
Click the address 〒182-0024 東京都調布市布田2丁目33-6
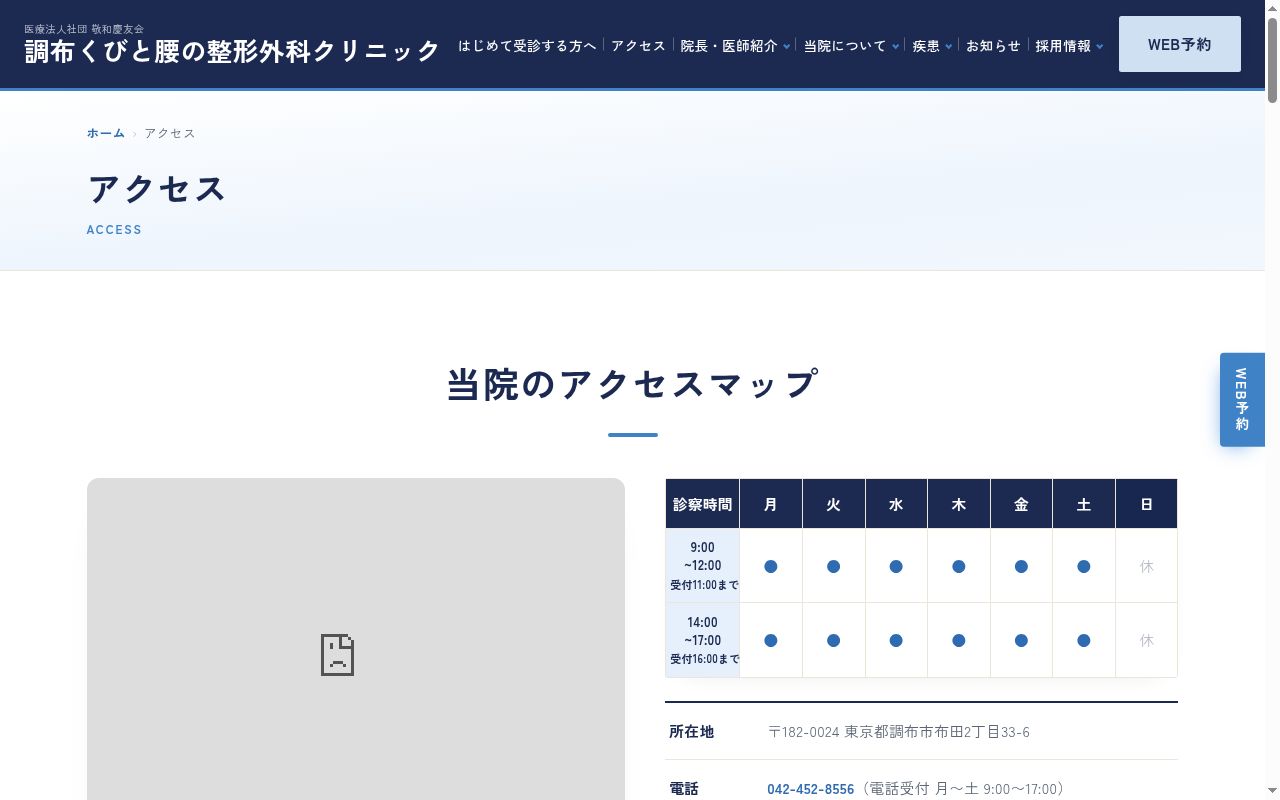tap(899, 732)
